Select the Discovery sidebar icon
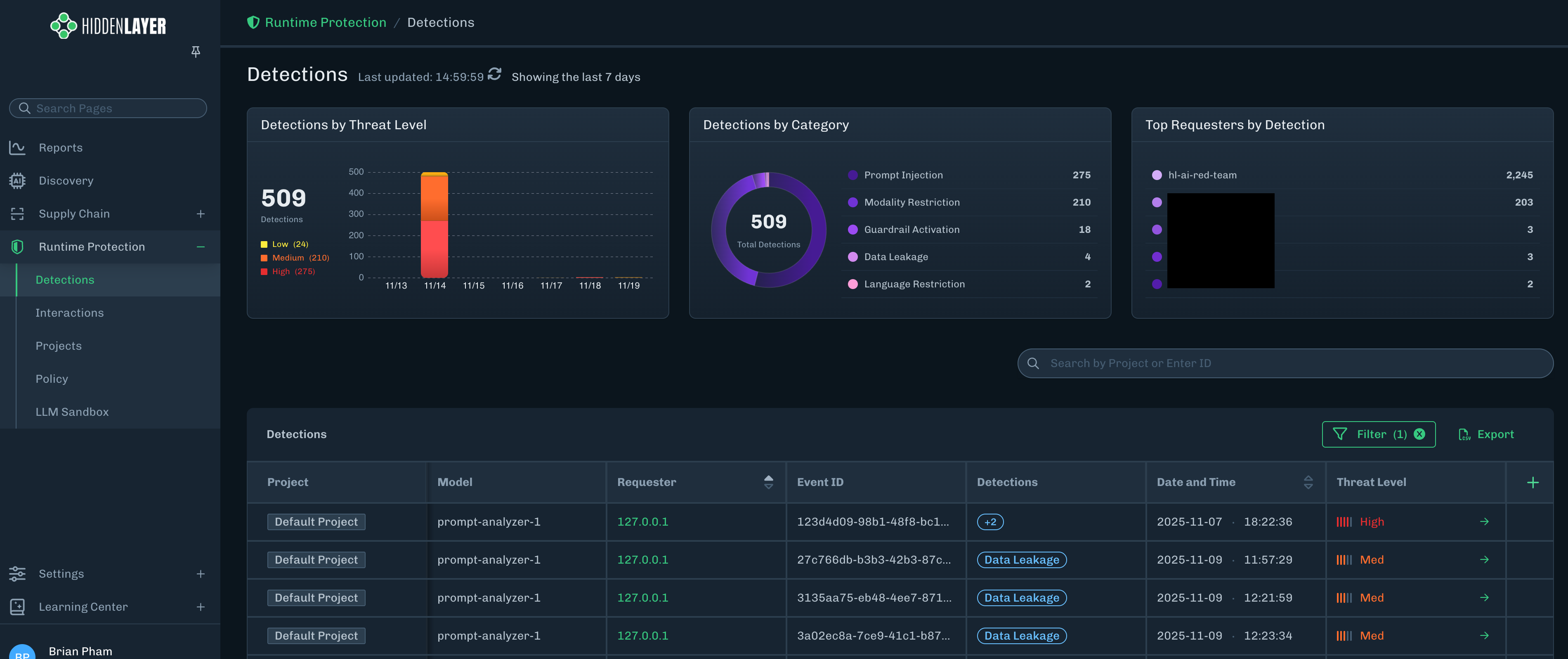 tap(17, 180)
